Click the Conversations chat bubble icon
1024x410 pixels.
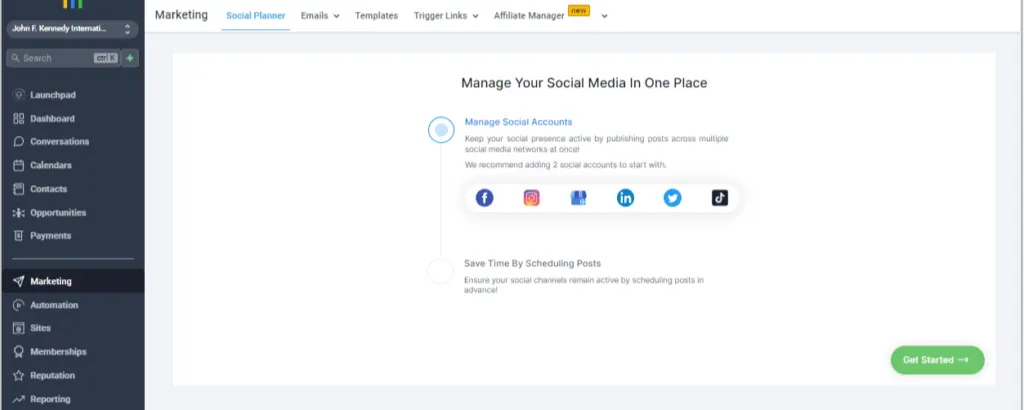pos(18,142)
